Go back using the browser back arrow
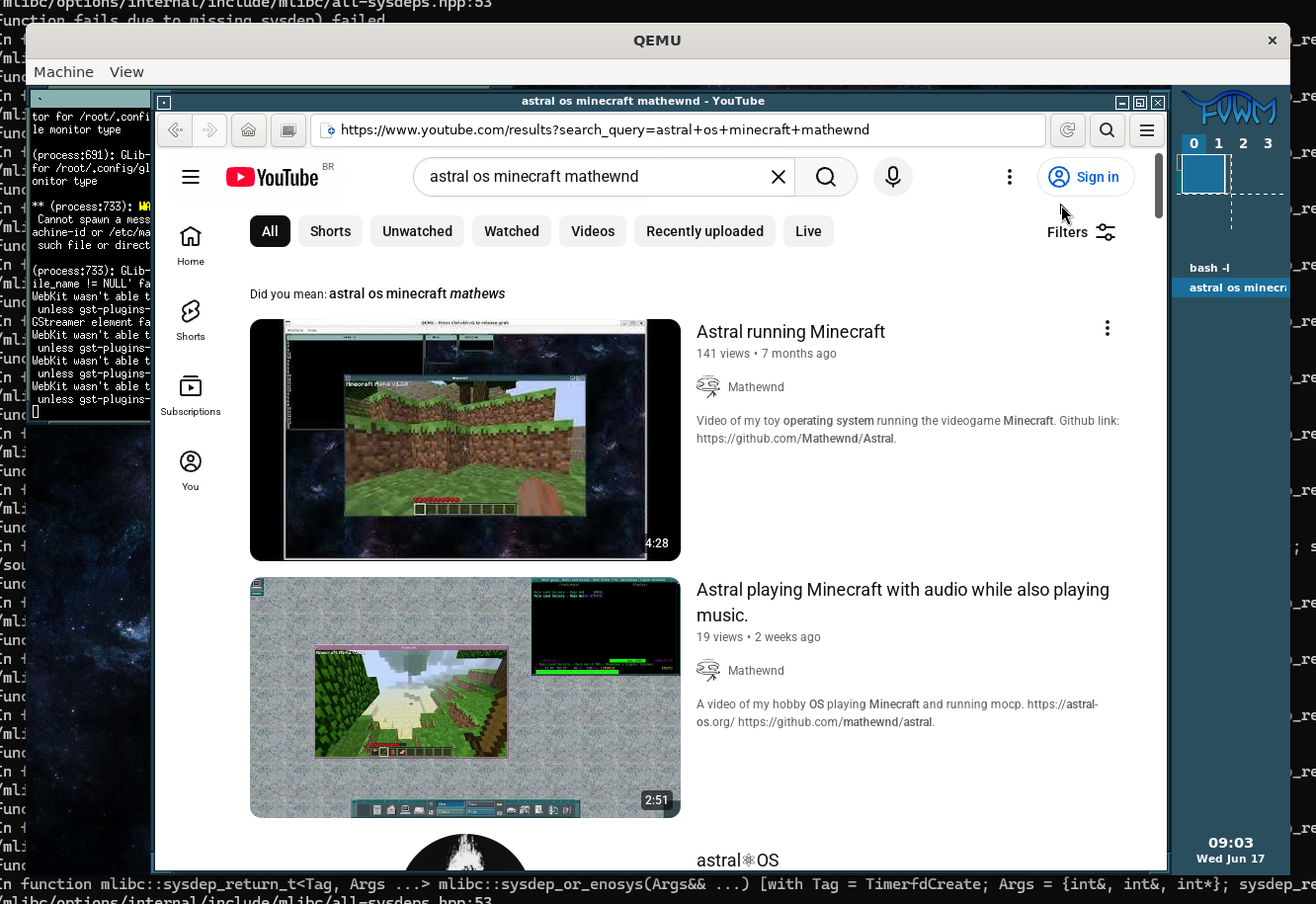The width and height of the screenshot is (1316, 904). pos(175,130)
